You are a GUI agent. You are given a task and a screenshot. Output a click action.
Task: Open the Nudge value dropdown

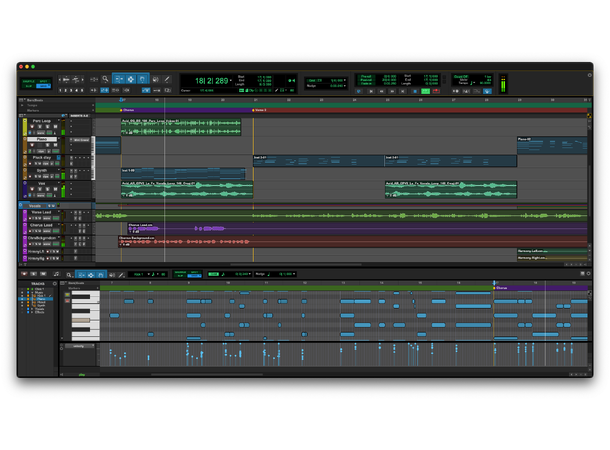click(x=345, y=86)
